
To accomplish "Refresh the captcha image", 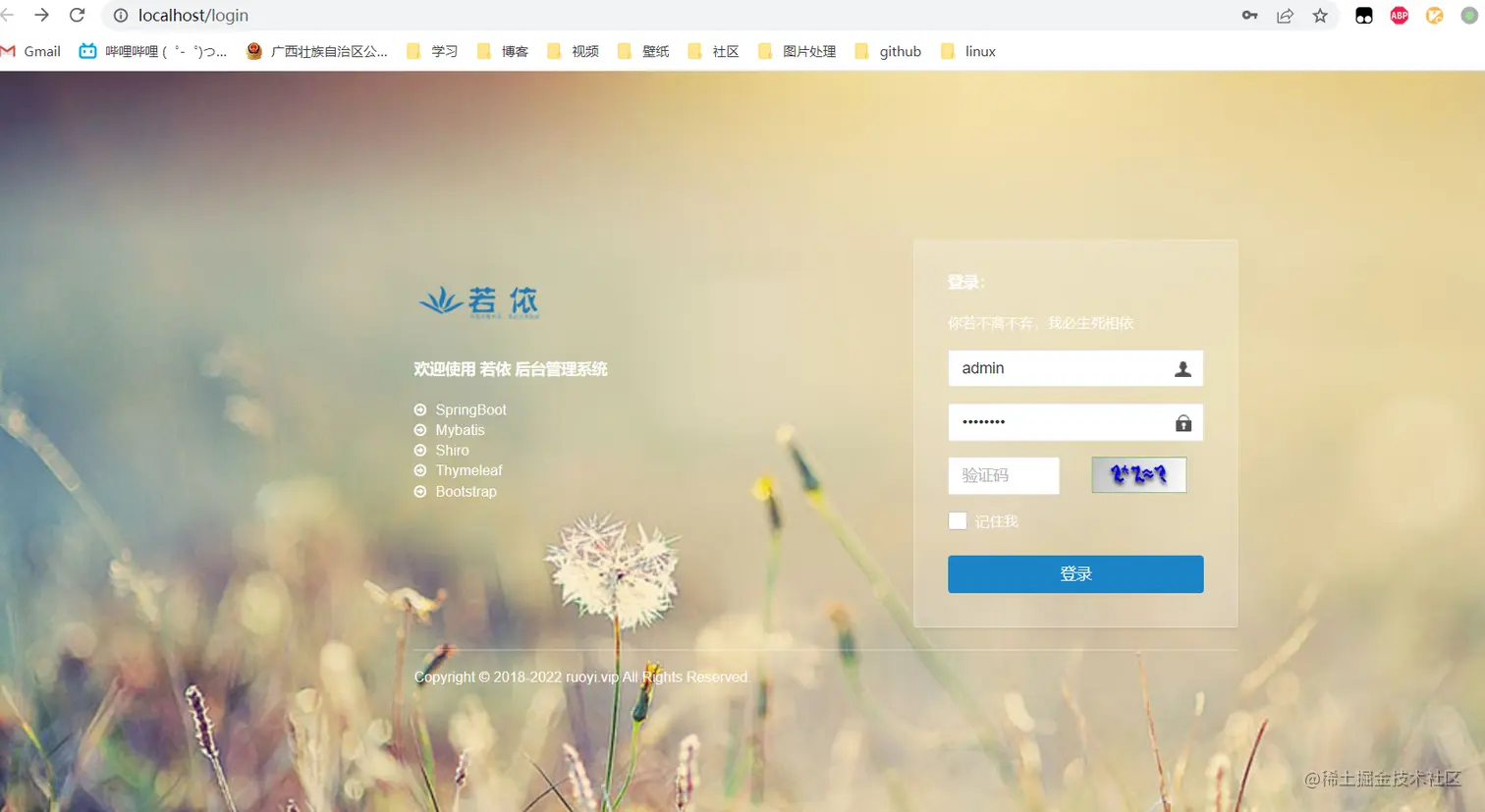I will pyautogui.click(x=1139, y=475).
